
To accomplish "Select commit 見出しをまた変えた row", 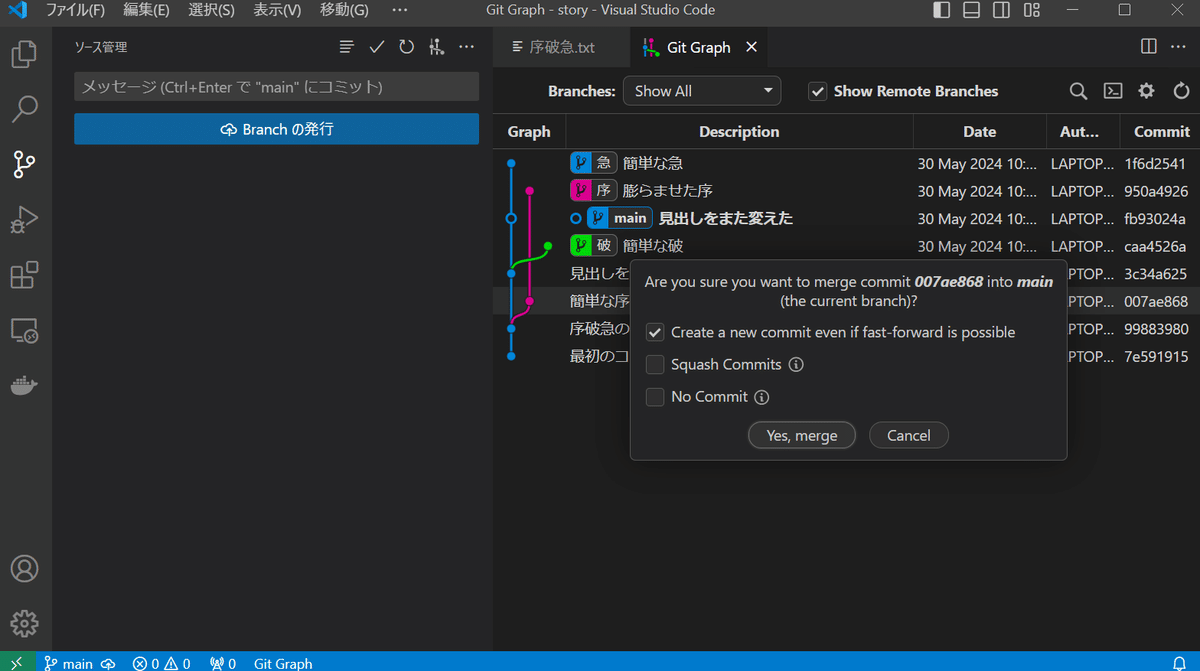I will click(x=846, y=218).
